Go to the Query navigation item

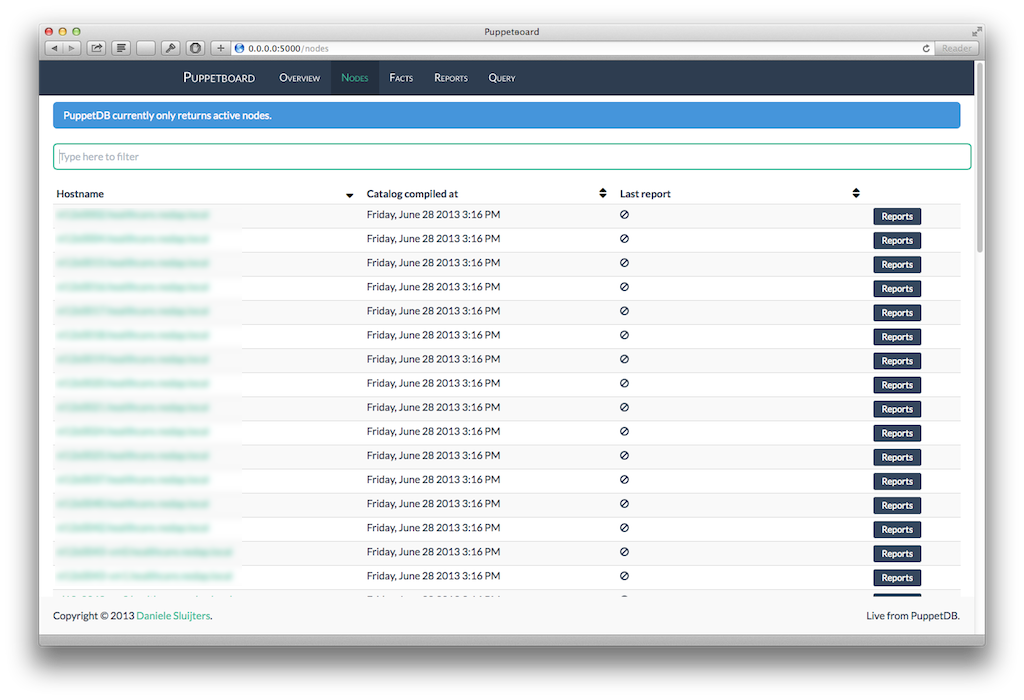(502, 78)
